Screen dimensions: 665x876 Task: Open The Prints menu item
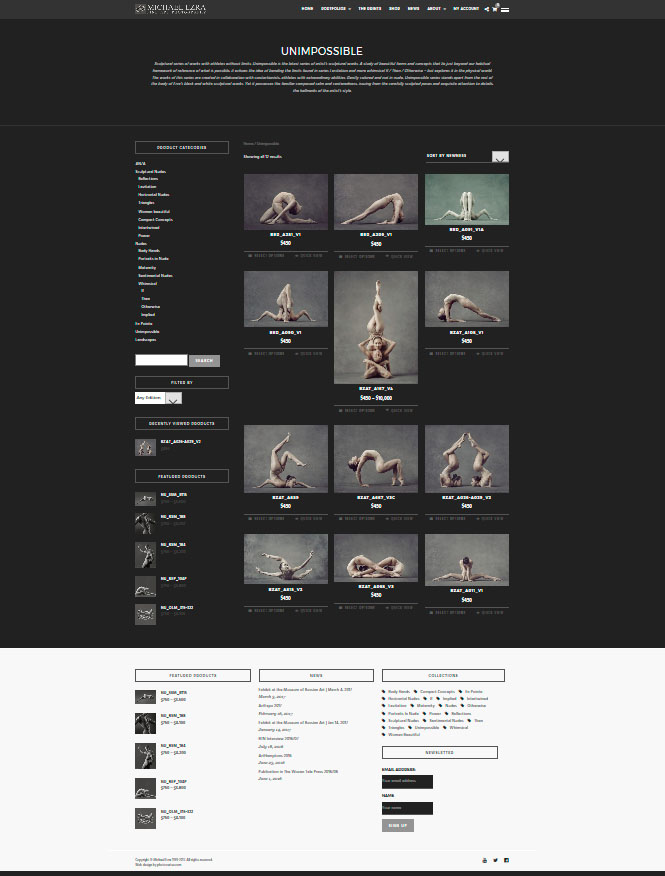(369, 9)
